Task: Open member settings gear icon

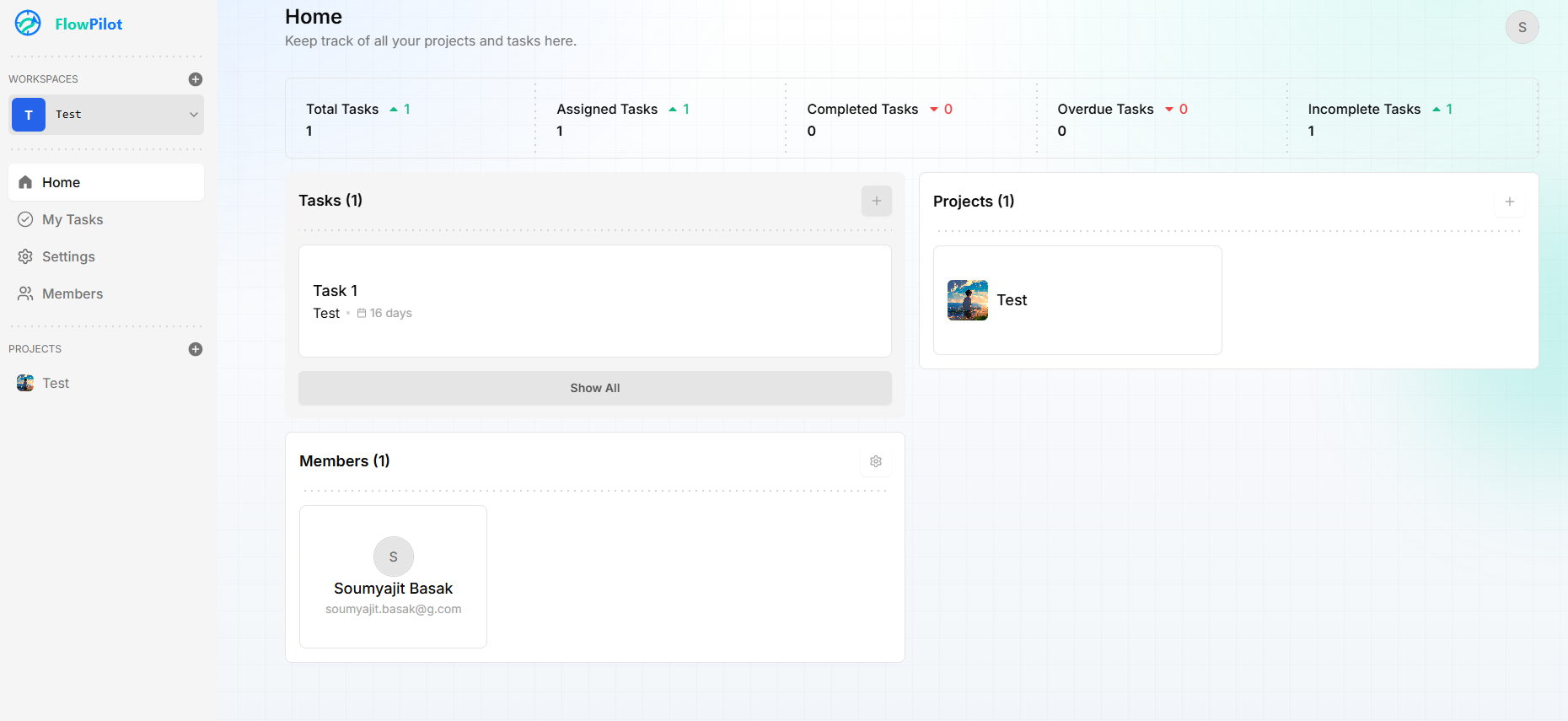Action: [x=875, y=461]
